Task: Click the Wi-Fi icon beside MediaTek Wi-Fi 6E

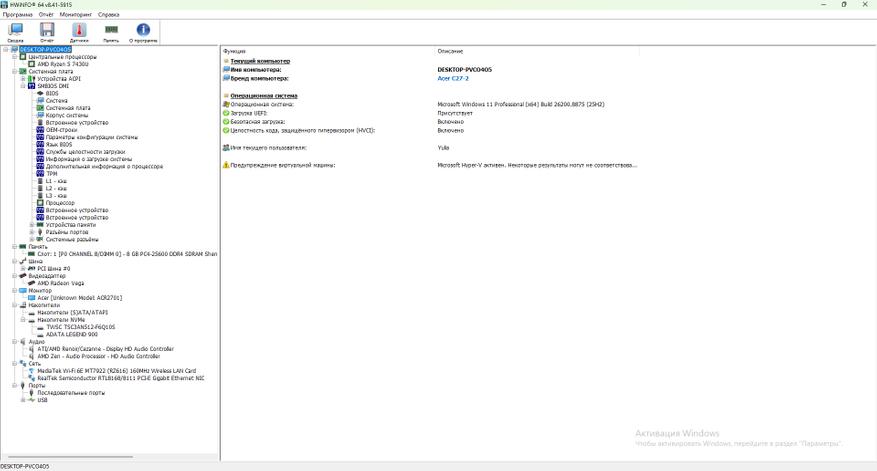Action: point(32,371)
